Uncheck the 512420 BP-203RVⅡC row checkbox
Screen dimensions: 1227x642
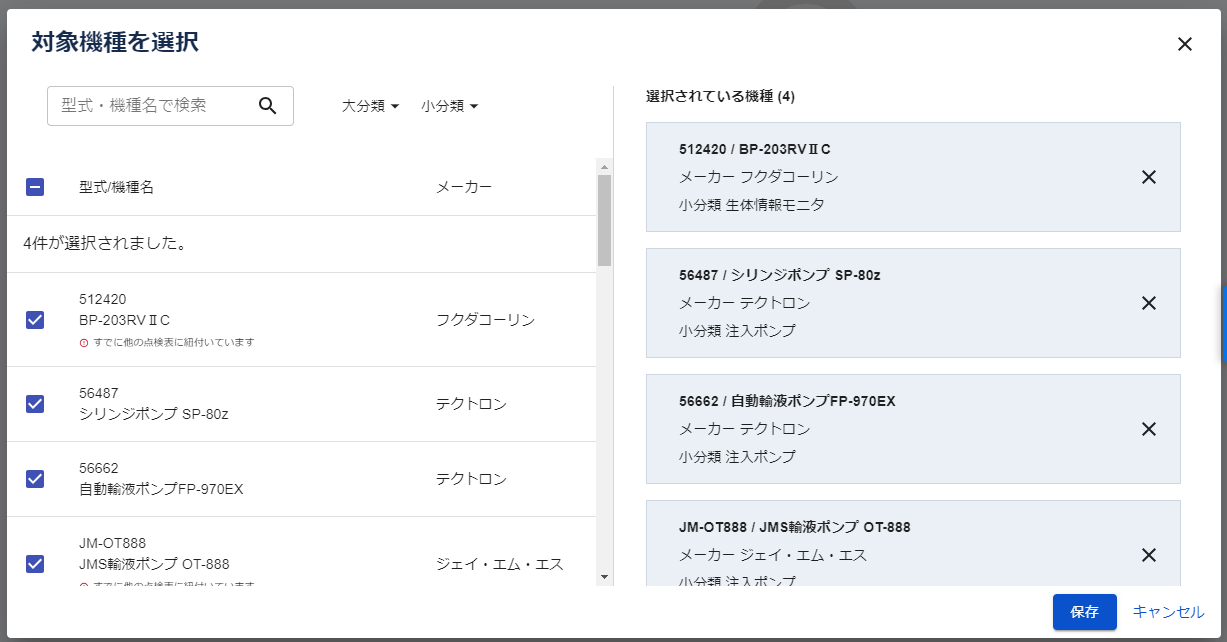tap(35, 320)
